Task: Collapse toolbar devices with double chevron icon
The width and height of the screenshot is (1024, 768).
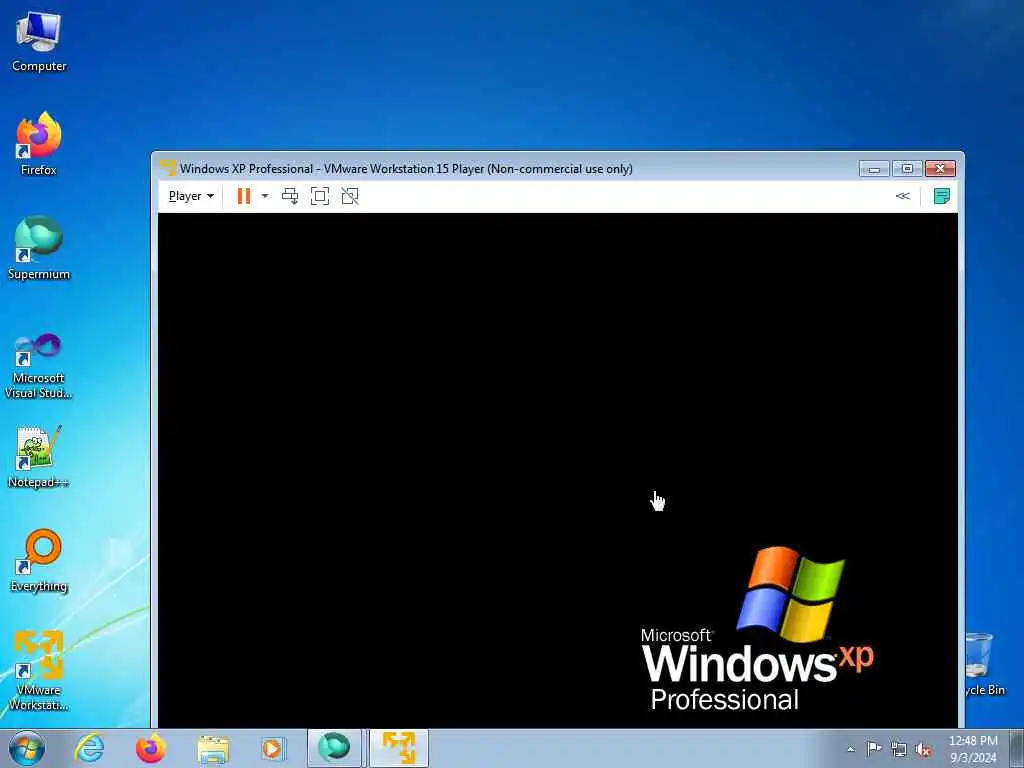Action: (x=903, y=196)
